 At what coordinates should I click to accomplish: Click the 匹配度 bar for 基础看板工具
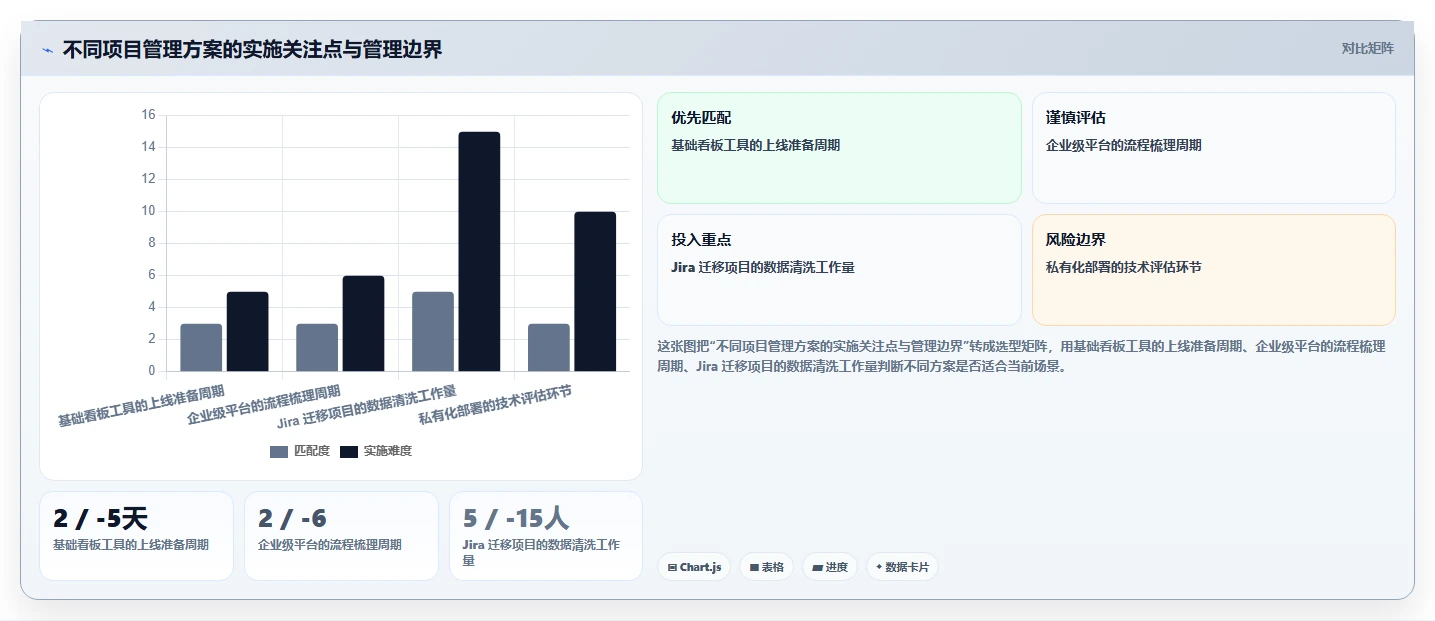(x=201, y=347)
